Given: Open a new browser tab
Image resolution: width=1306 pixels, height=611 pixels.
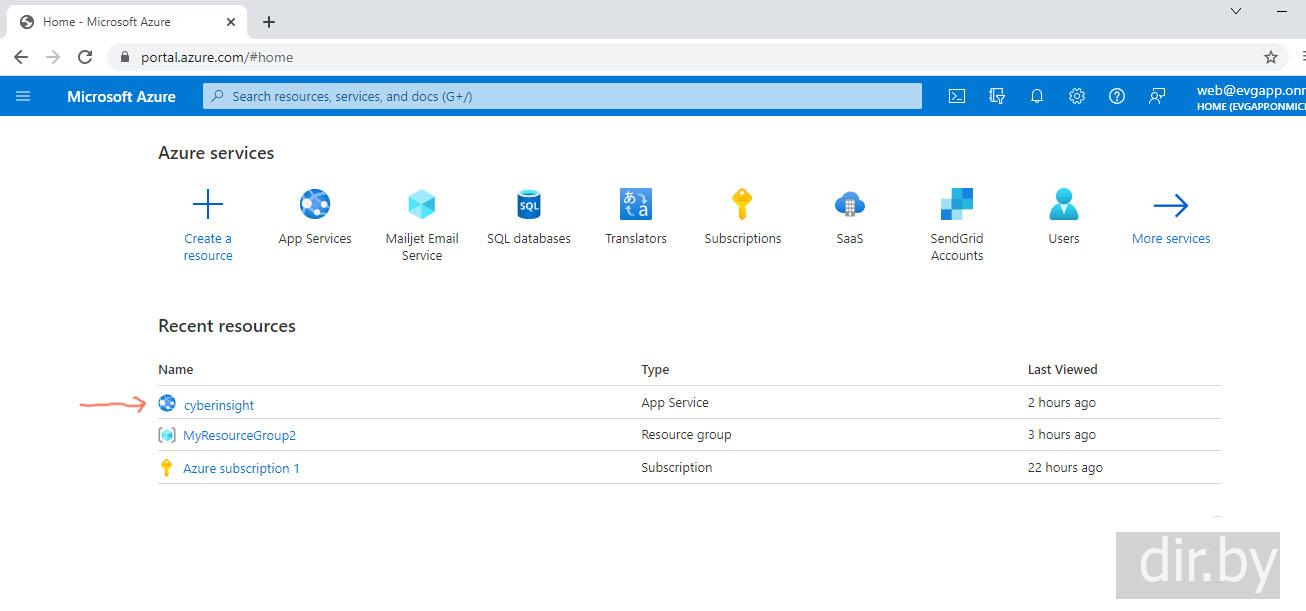Looking at the screenshot, I should pyautogui.click(x=269, y=22).
